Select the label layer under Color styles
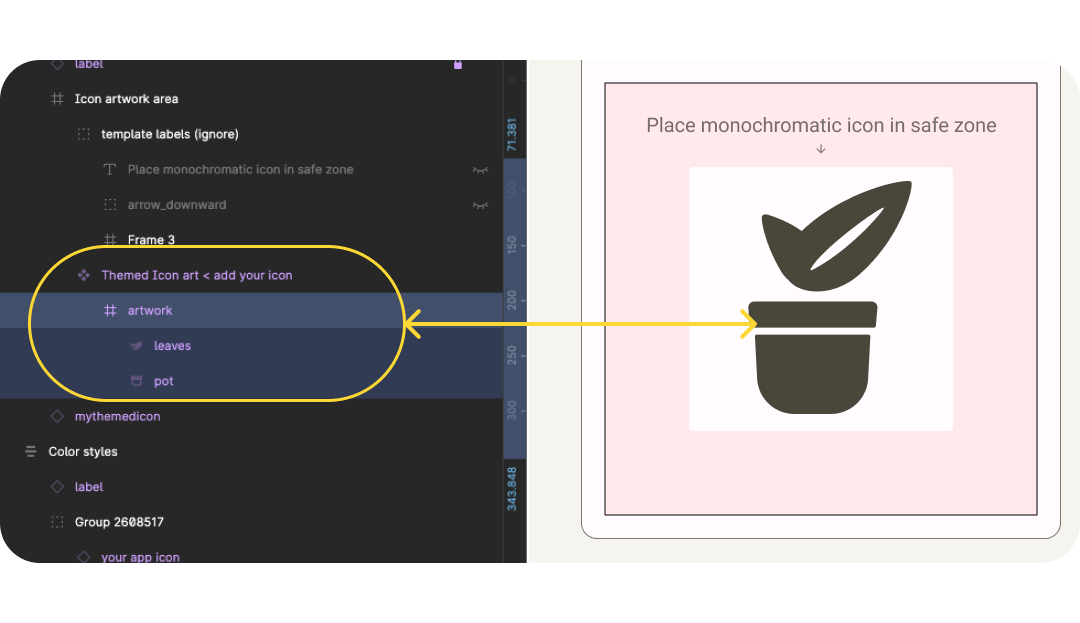Viewport: 1080px width, 623px height. 89,487
